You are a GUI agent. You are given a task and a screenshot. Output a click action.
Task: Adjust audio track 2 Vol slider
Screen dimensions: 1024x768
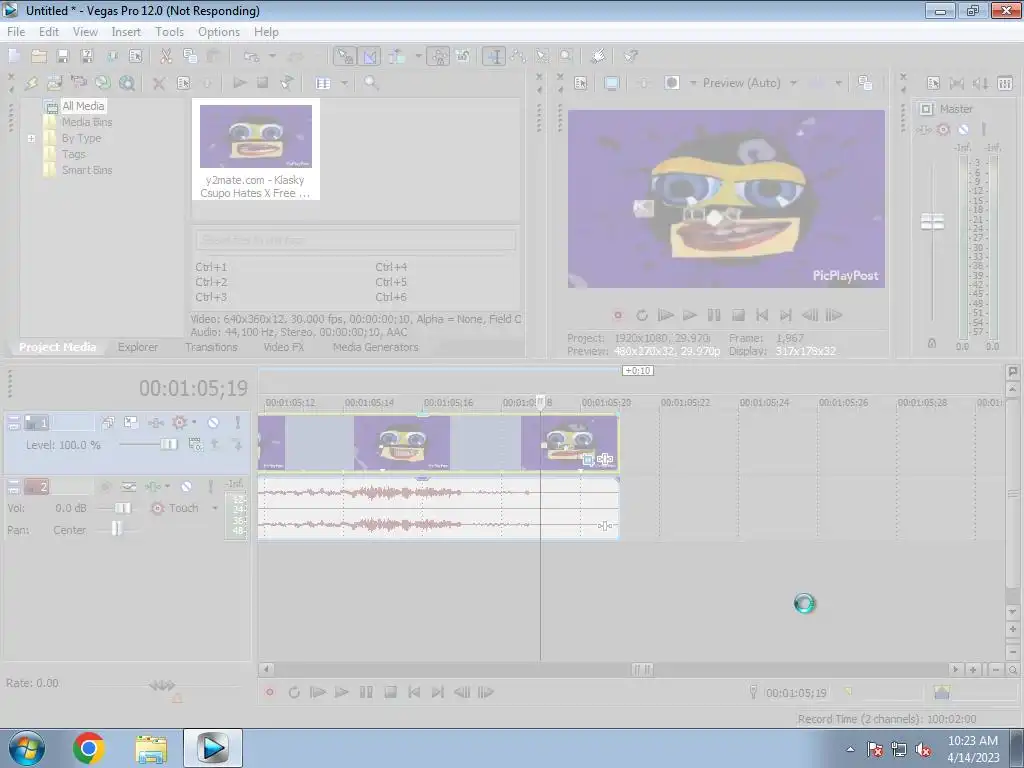pos(122,508)
